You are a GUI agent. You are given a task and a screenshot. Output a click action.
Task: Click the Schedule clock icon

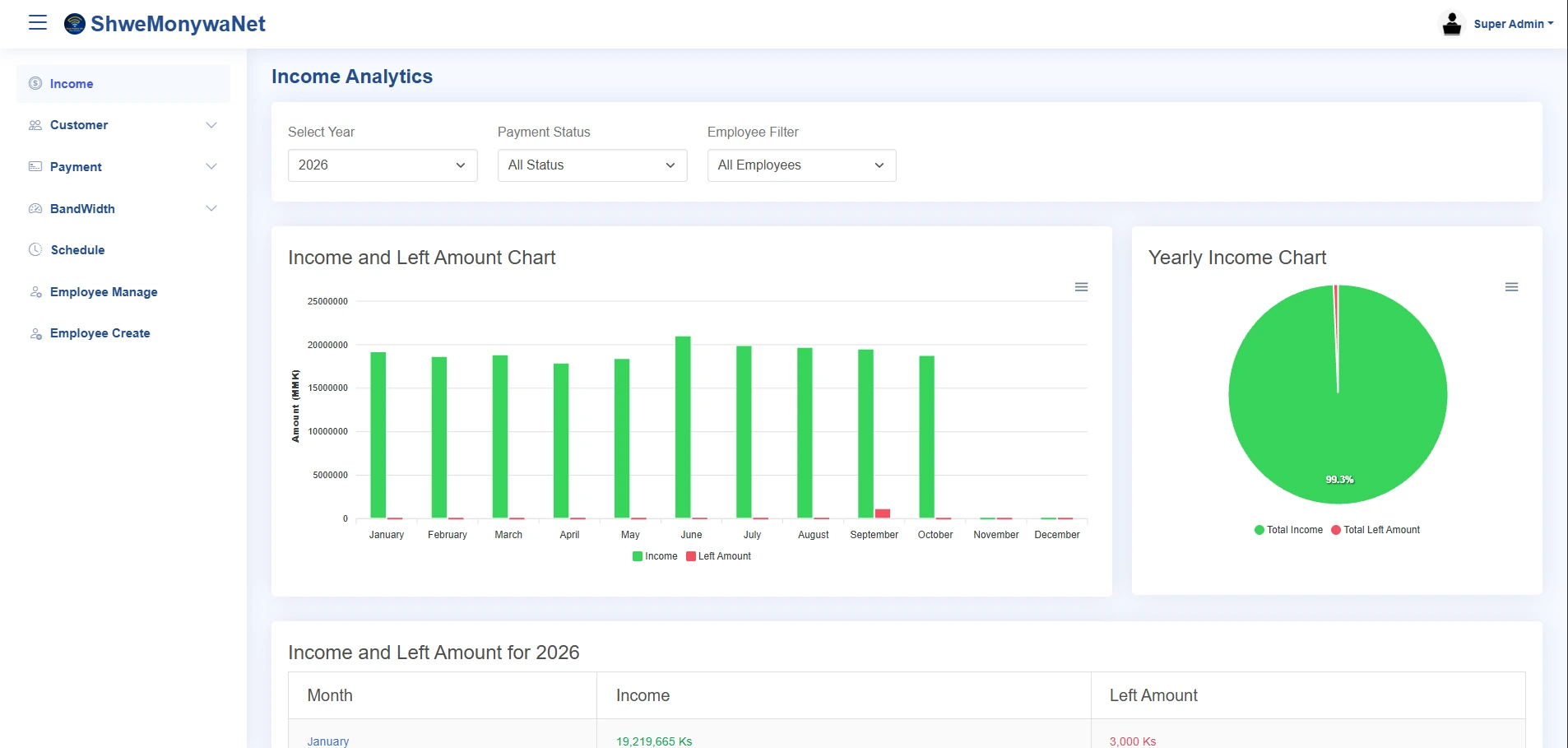click(35, 249)
